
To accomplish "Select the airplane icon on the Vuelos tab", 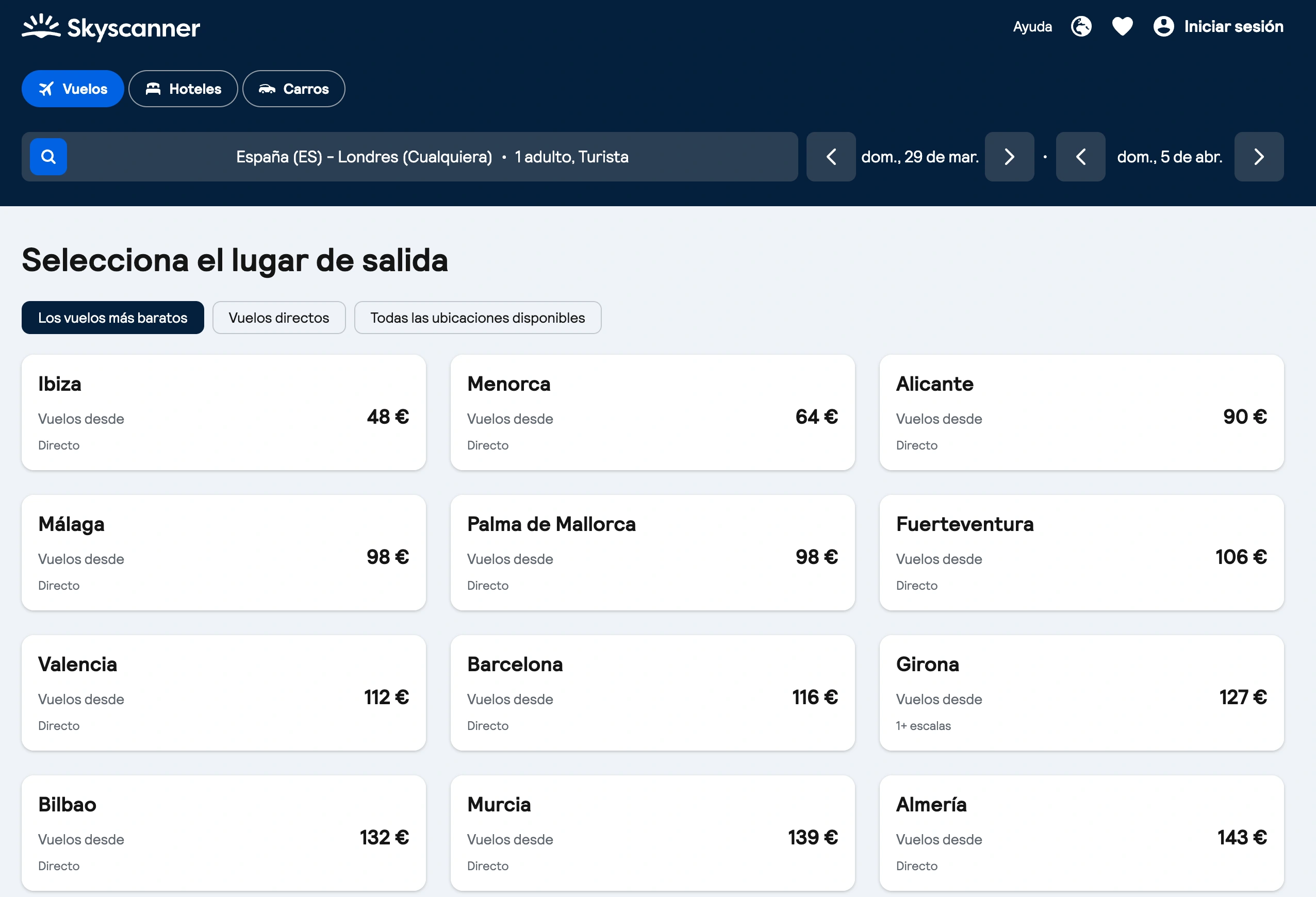I will [46, 88].
